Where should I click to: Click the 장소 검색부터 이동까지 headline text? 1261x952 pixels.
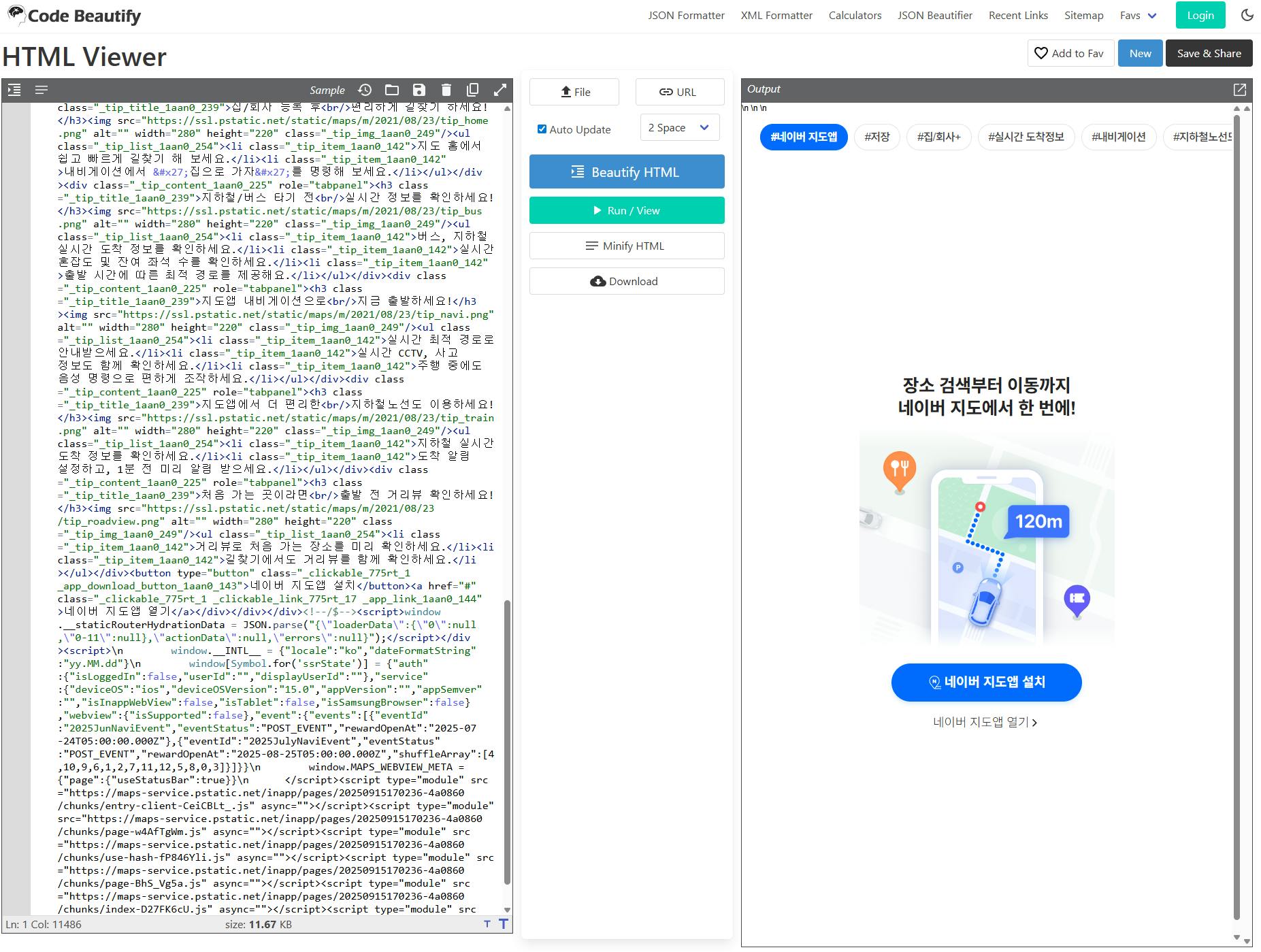[x=987, y=385]
